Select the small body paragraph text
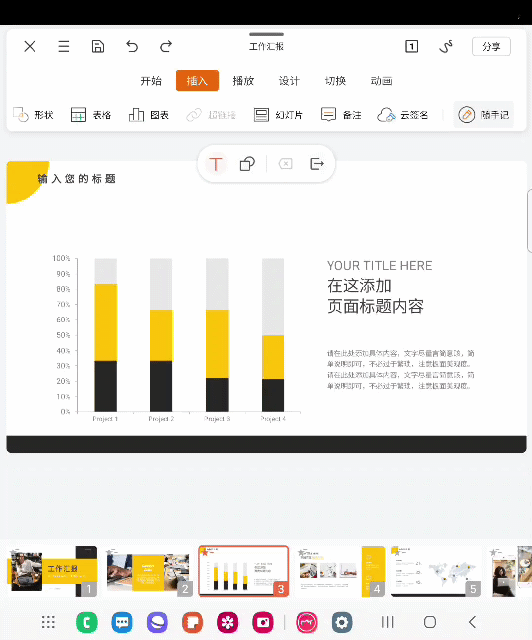Image resolution: width=532 pixels, height=640 pixels. (x=401, y=369)
